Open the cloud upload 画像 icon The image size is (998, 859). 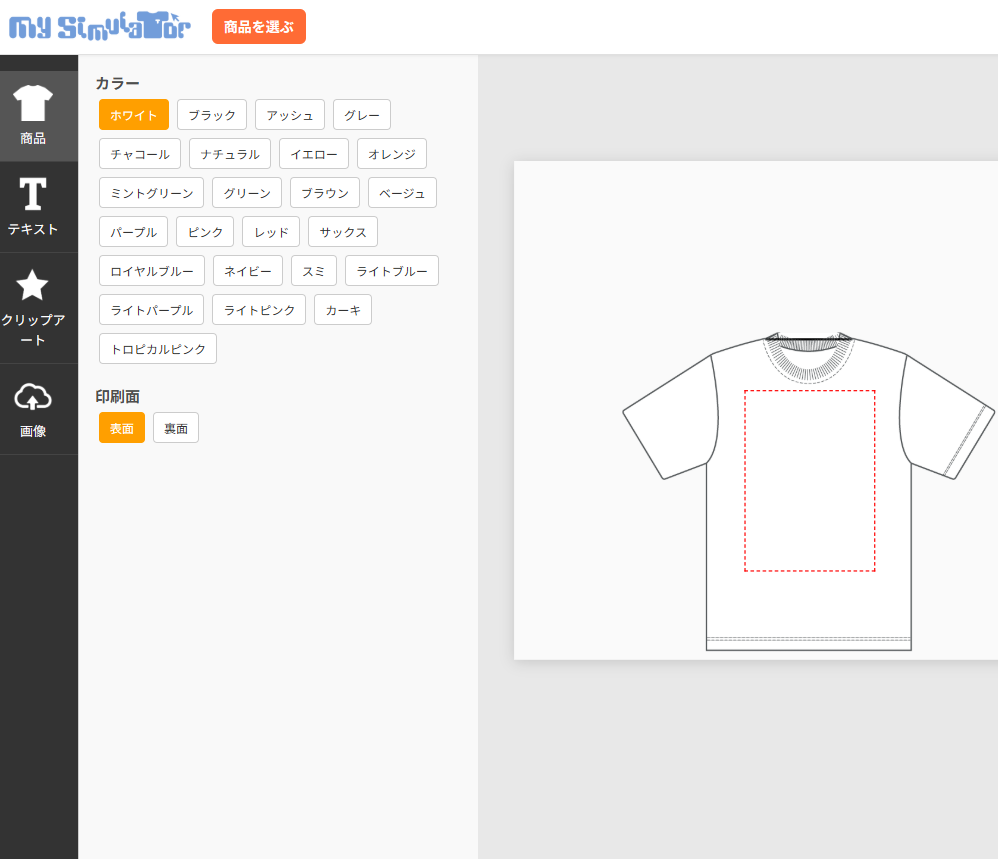point(33,398)
